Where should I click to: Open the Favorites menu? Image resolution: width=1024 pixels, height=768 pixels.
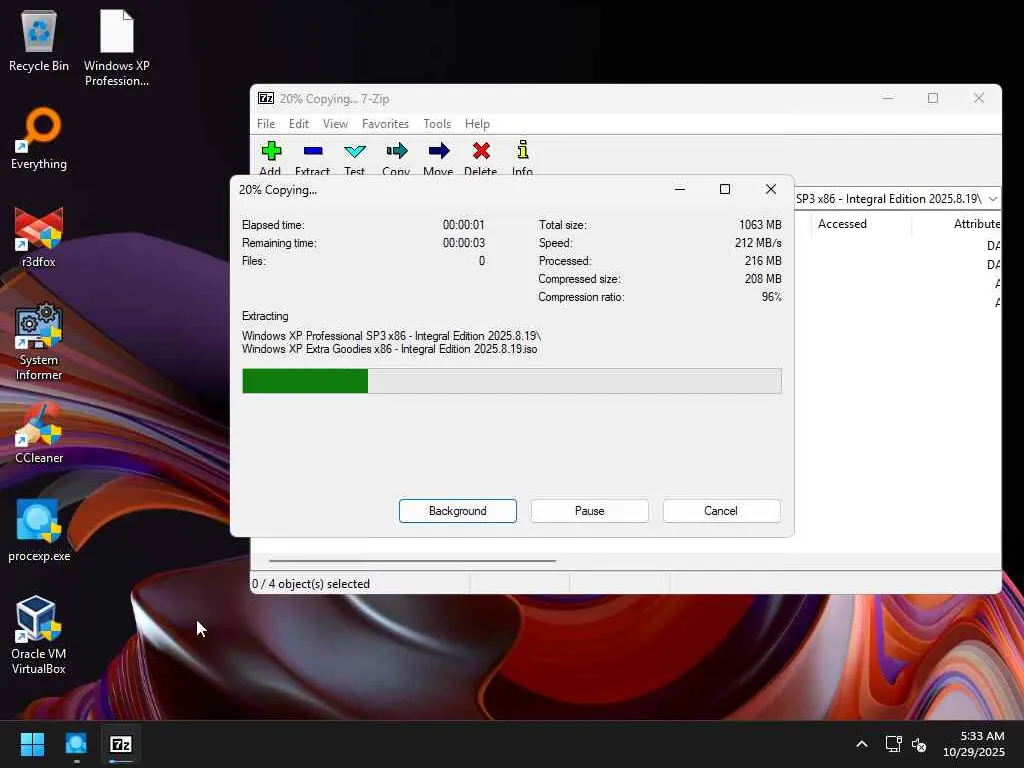(385, 124)
